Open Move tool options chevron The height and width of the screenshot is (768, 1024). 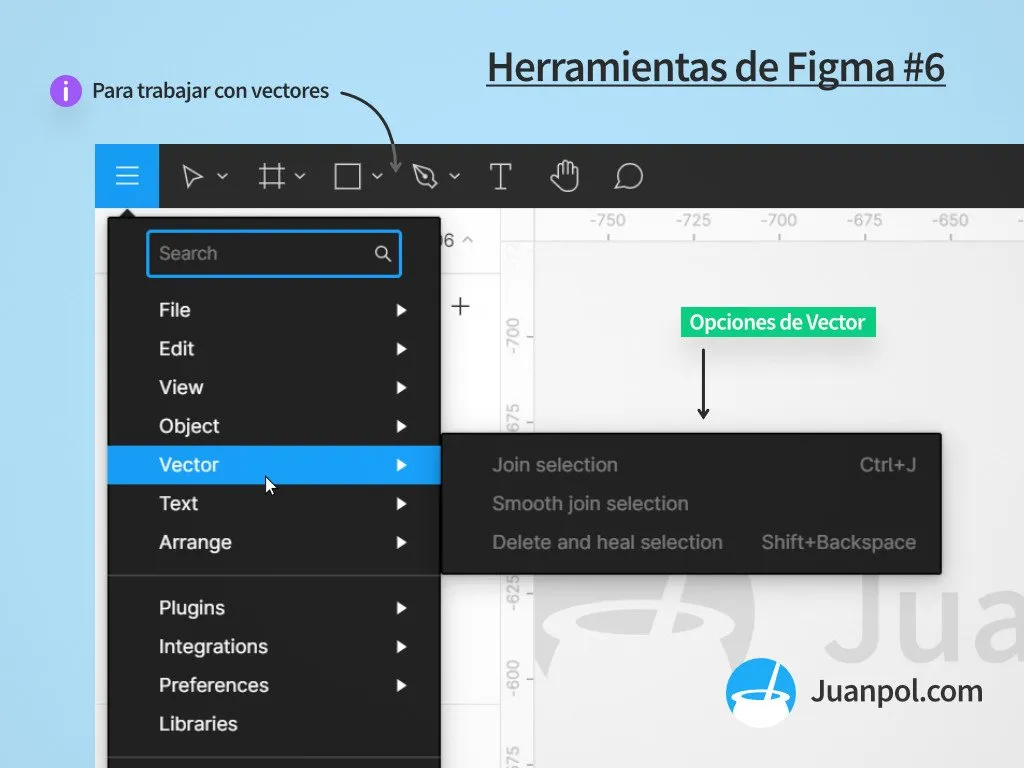(x=222, y=176)
